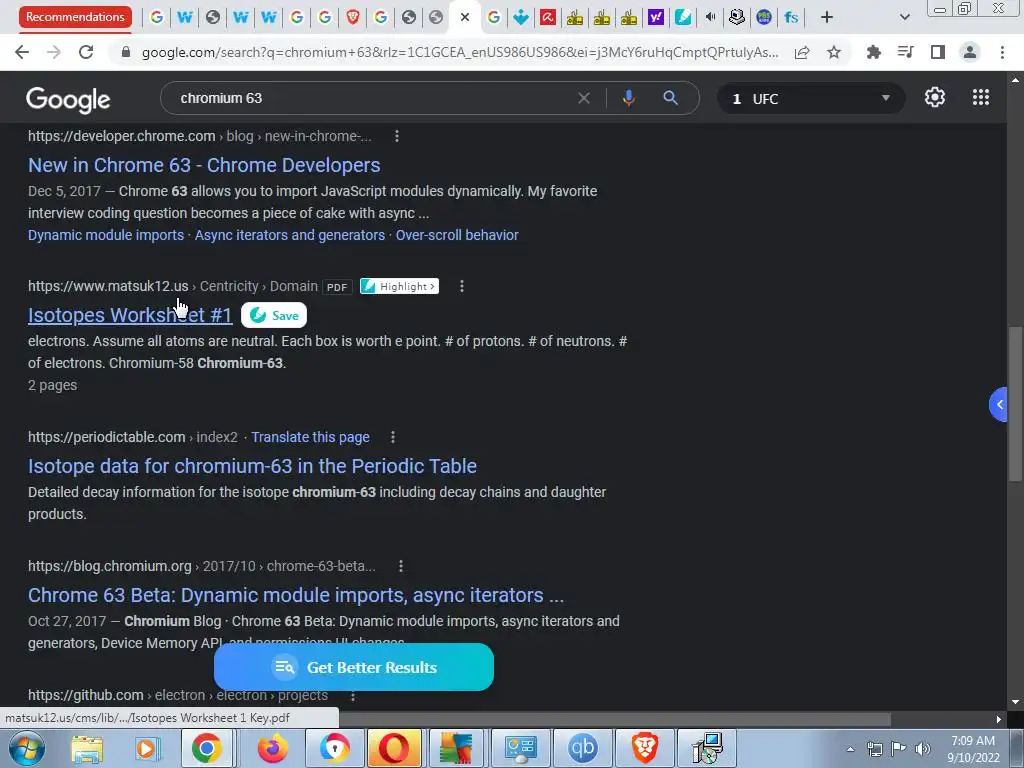
Task: Launch Opera from the taskbar
Action: (x=394, y=748)
